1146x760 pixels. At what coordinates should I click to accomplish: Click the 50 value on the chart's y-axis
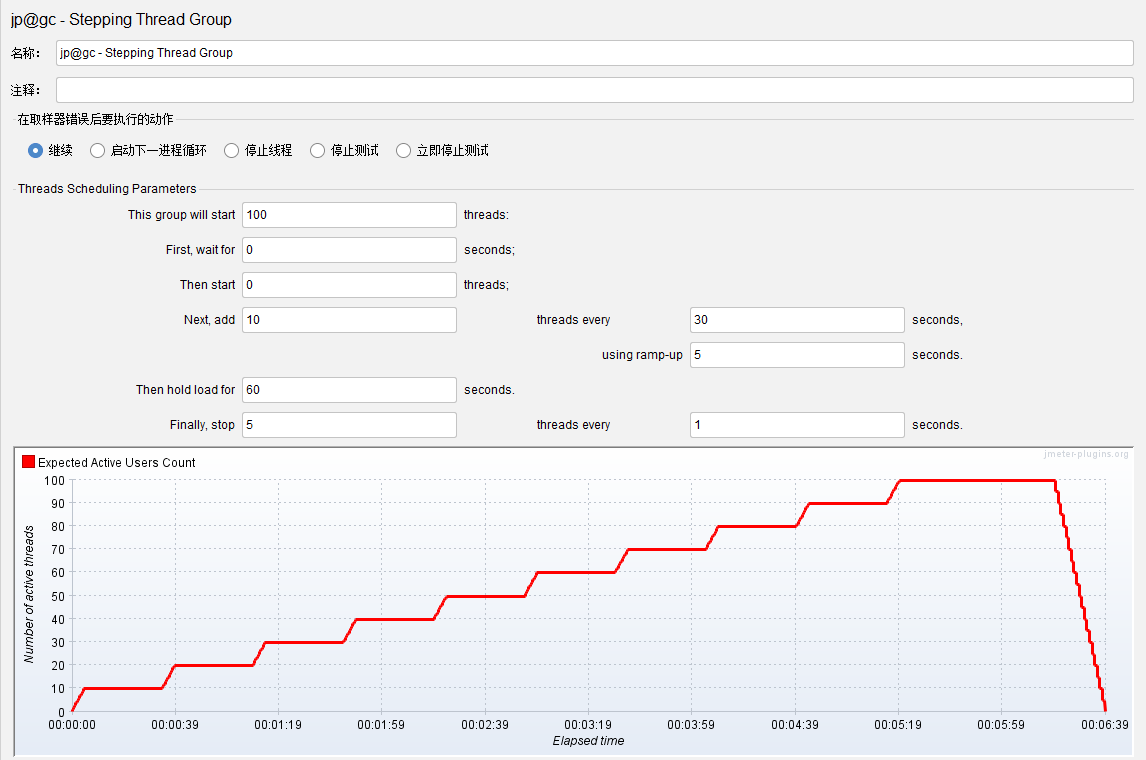(58, 596)
